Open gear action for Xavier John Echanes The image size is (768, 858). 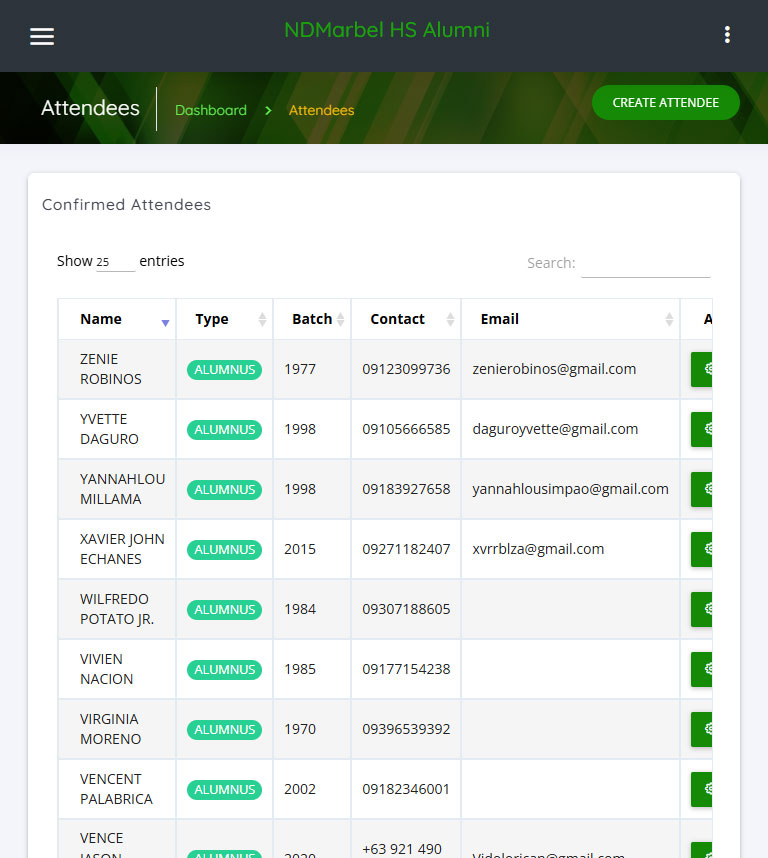point(702,549)
